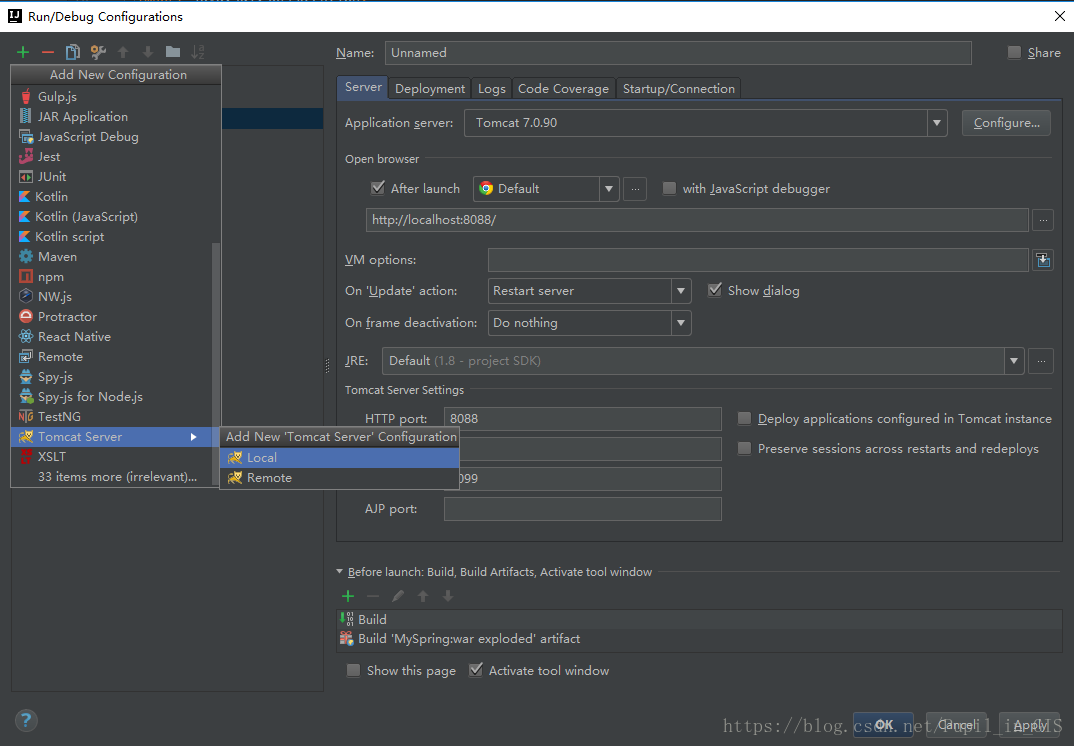This screenshot has width=1074, height=746.
Task: Switch to the Deployment tab
Action: point(429,88)
